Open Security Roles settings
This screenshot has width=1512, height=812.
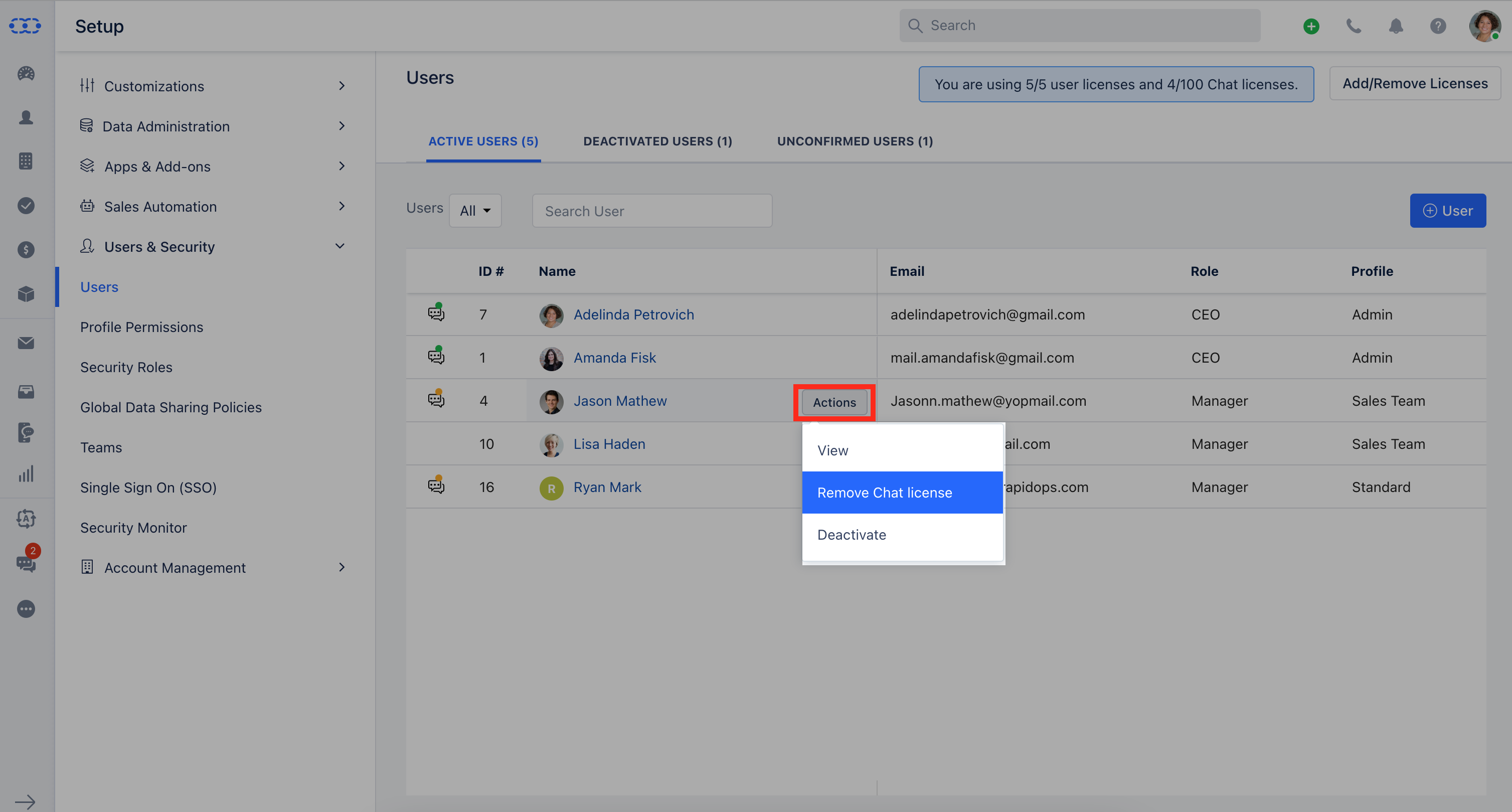126,367
